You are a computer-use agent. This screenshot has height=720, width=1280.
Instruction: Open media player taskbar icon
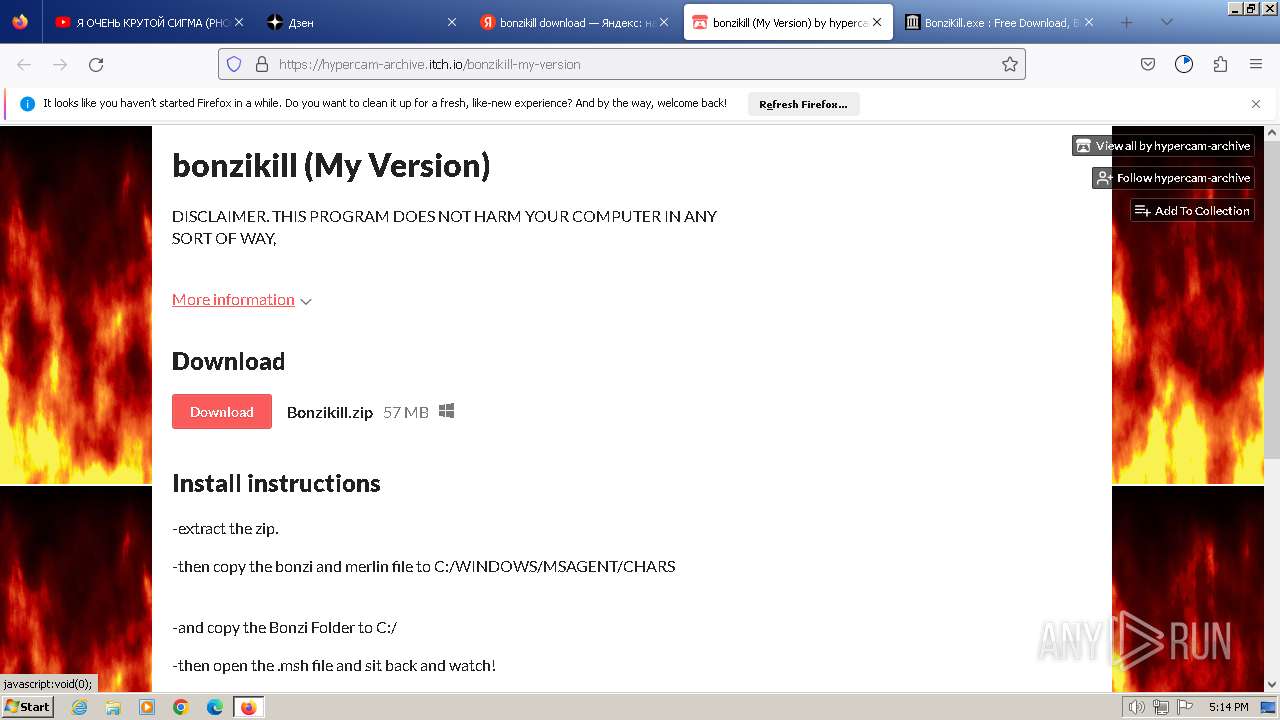click(x=147, y=707)
